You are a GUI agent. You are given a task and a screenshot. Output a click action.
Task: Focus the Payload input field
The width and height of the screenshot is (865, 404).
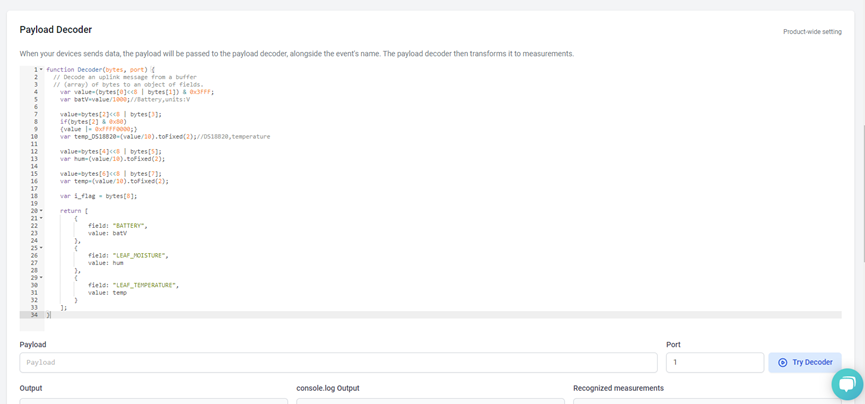[x=338, y=363]
